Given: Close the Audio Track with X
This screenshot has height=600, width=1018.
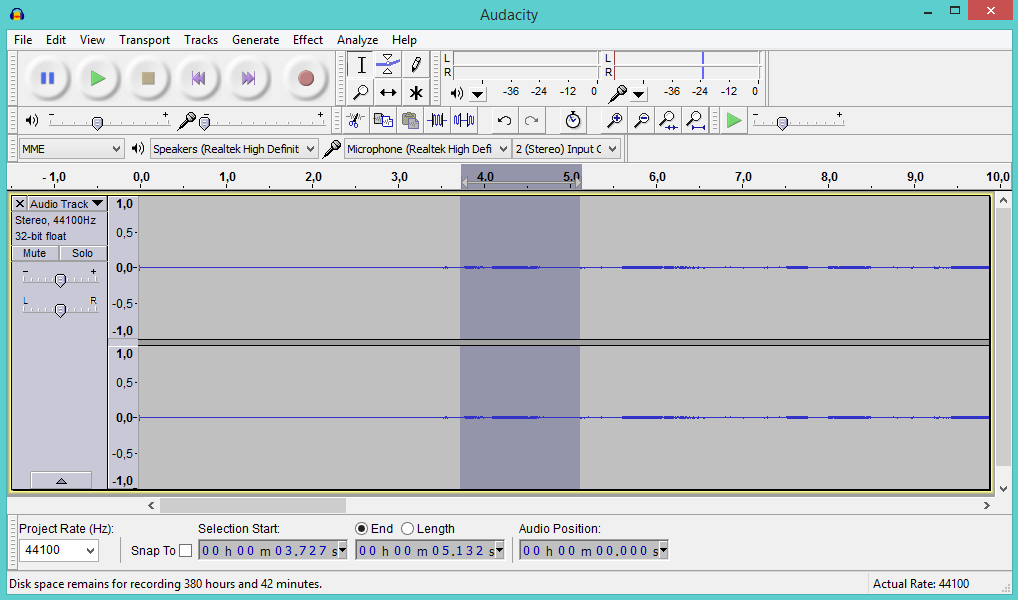Looking at the screenshot, I should [x=20, y=204].
